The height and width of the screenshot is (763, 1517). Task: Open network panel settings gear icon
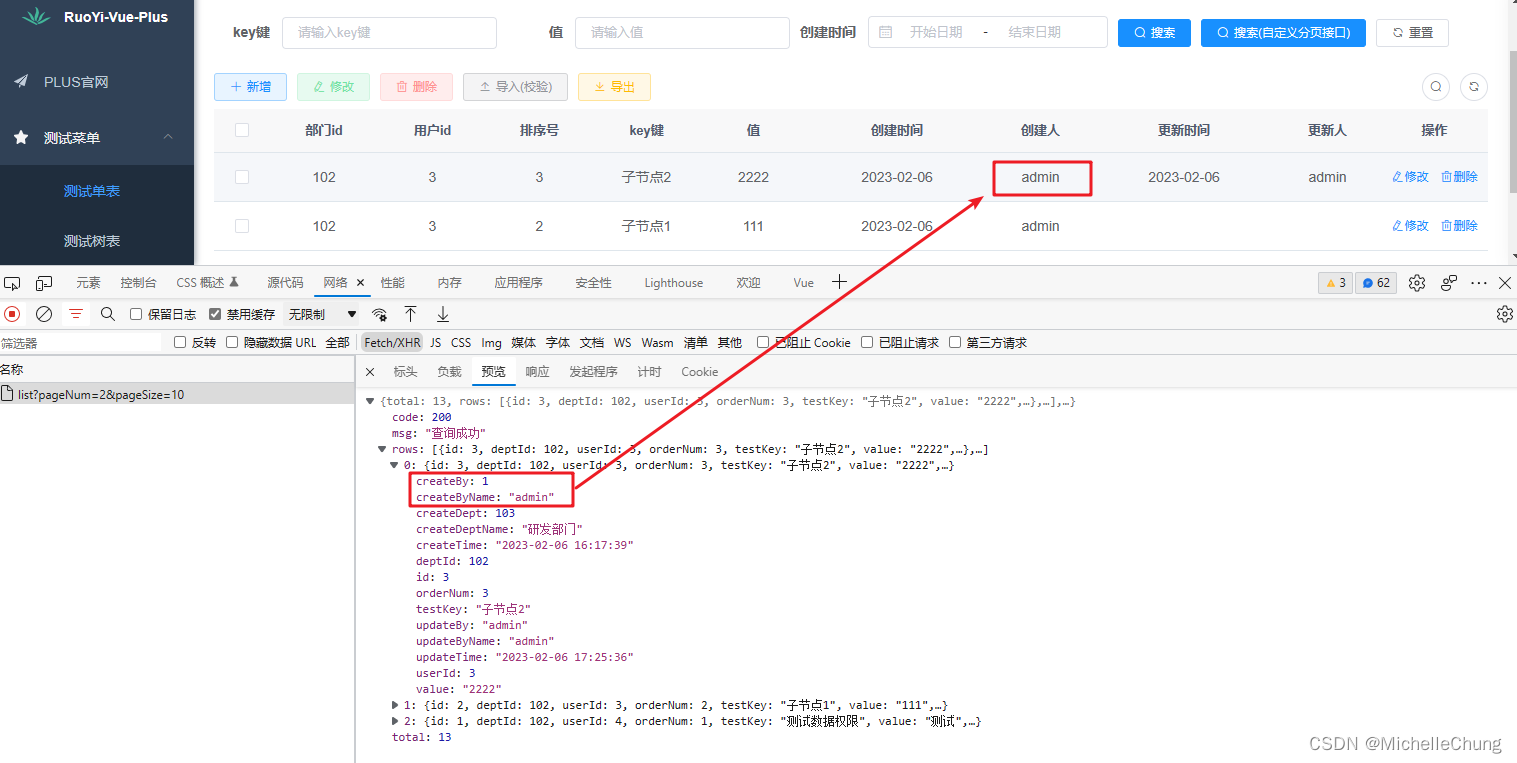pos(1504,314)
